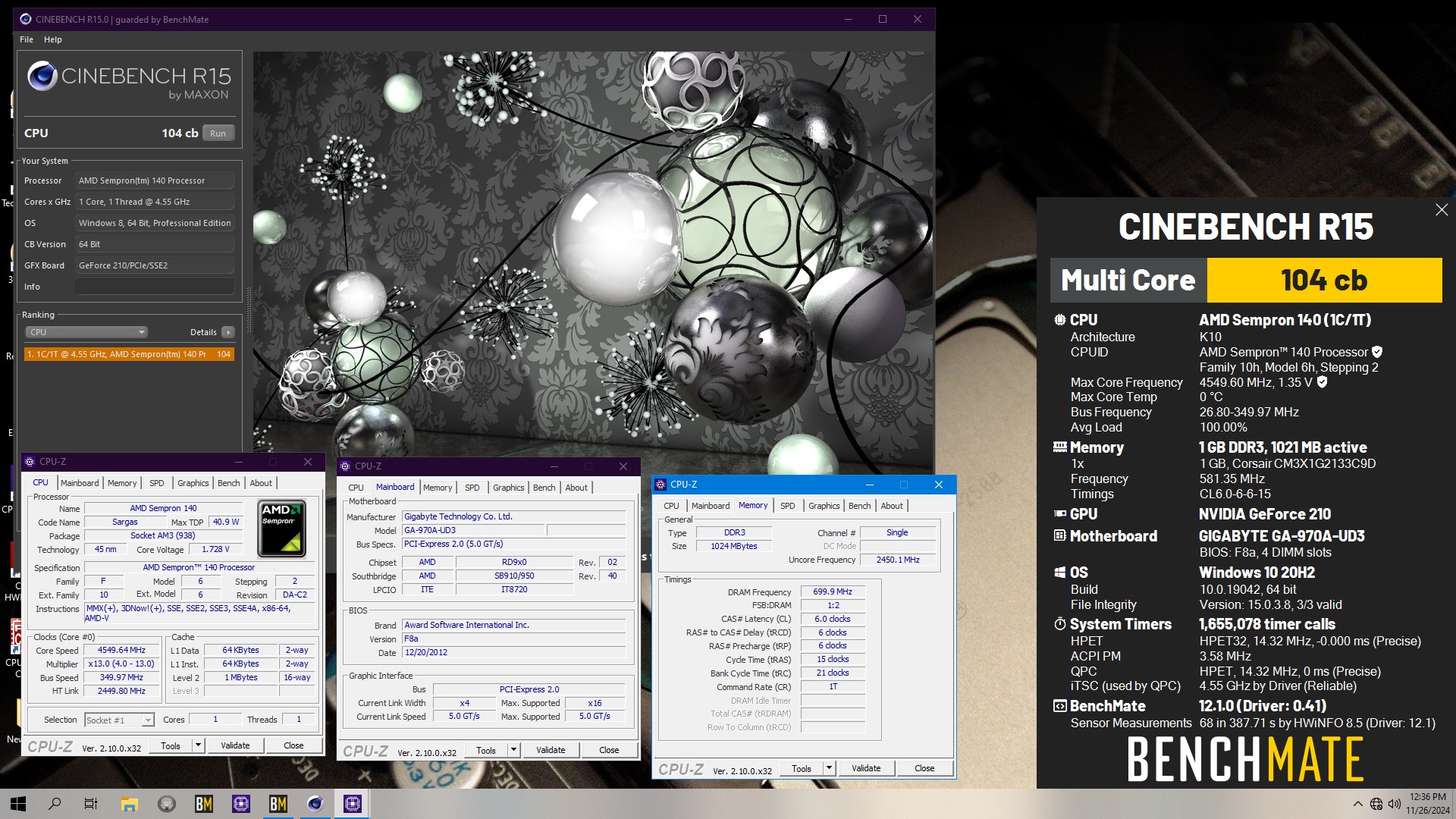Click the Core Voltage value 1.728 V
The height and width of the screenshot is (819, 1456).
click(x=215, y=549)
